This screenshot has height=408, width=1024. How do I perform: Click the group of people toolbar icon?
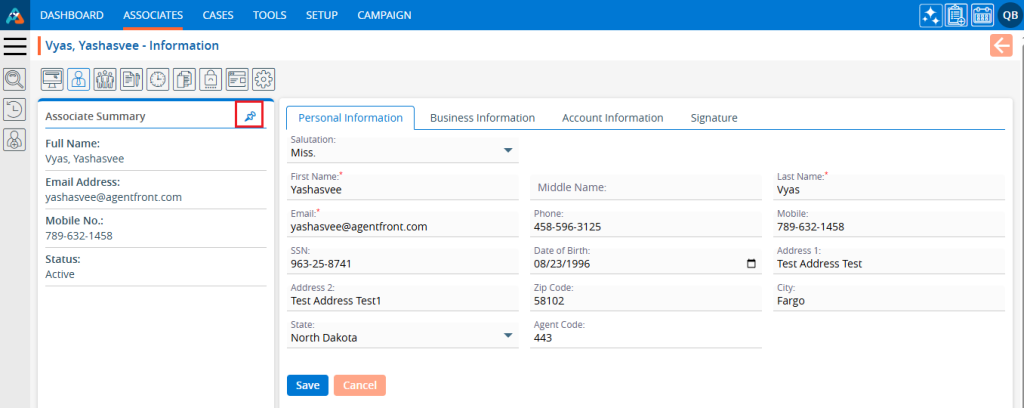(105, 79)
